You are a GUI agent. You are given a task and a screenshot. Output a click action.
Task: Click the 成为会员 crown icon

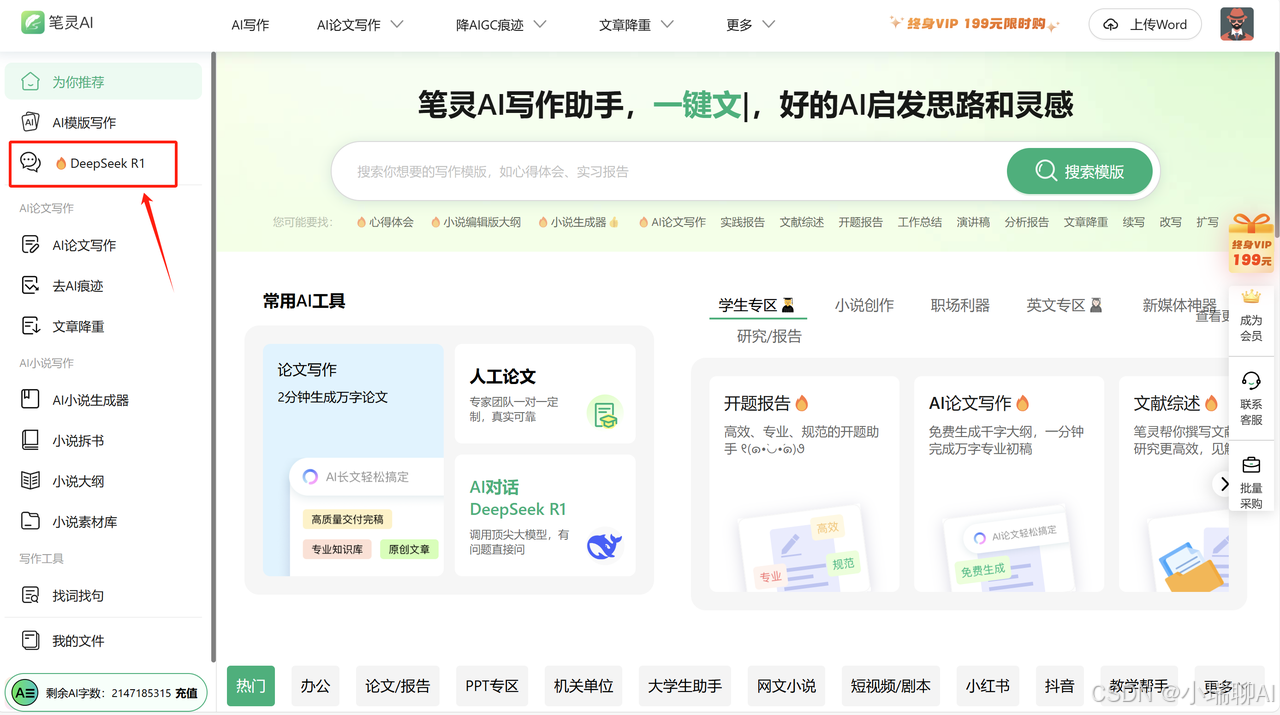click(x=1250, y=296)
